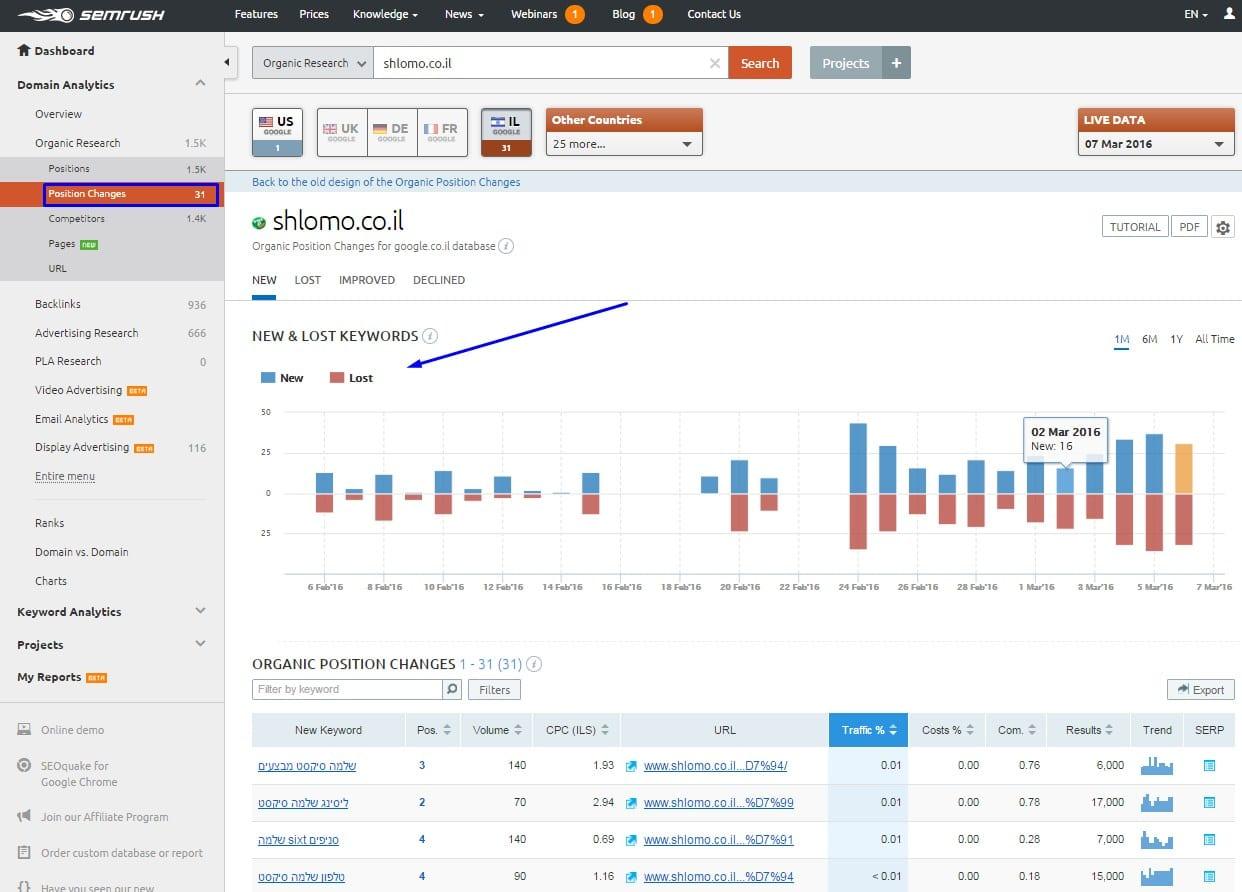Click Online demo icon in sidebar
The image size is (1242, 892).
(24, 730)
